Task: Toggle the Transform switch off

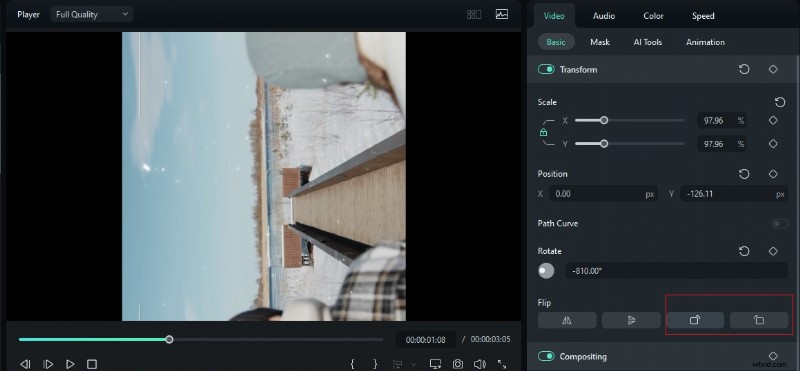Action: pos(546,69)
